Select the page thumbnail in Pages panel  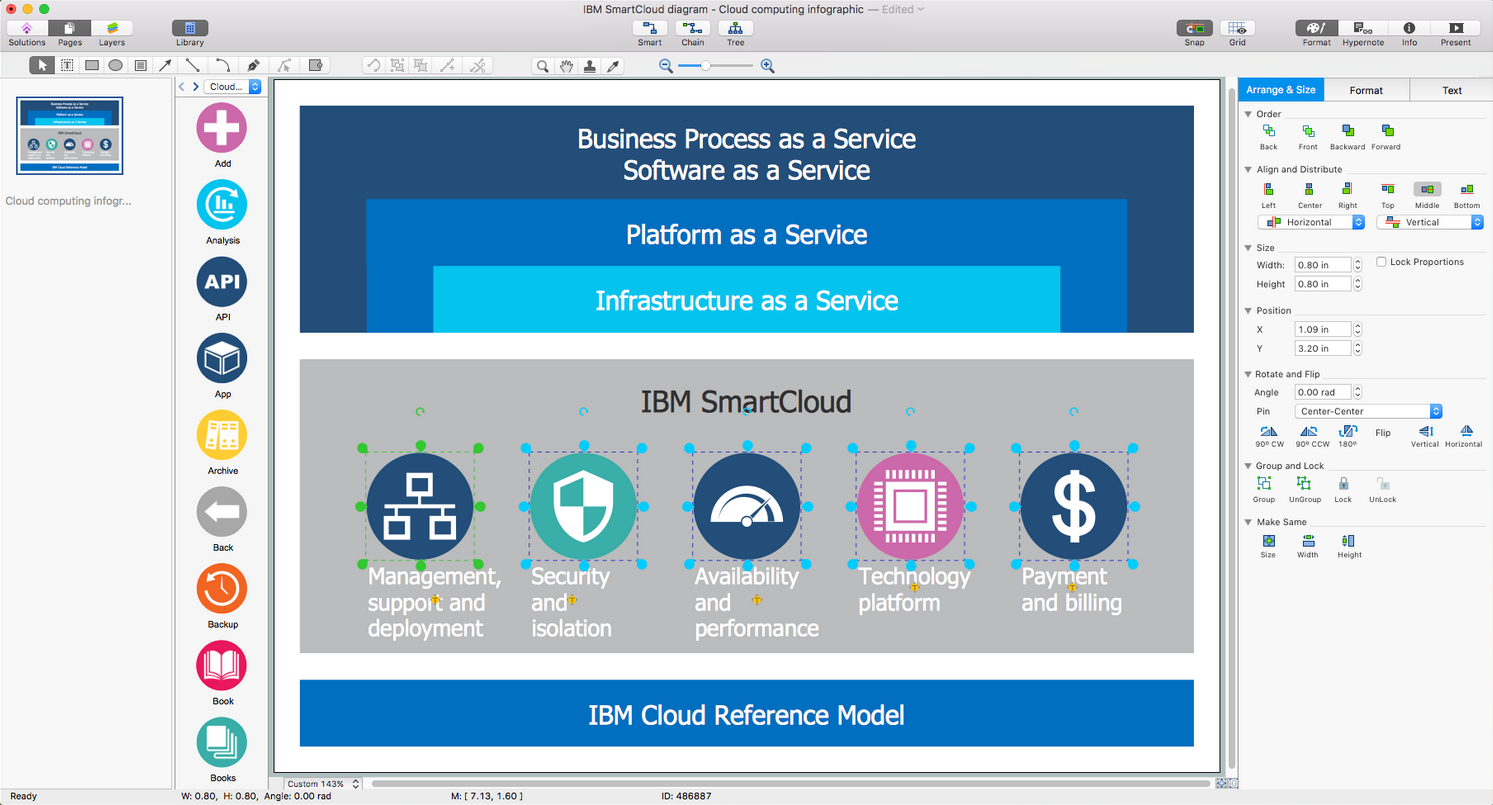[70, 136]
